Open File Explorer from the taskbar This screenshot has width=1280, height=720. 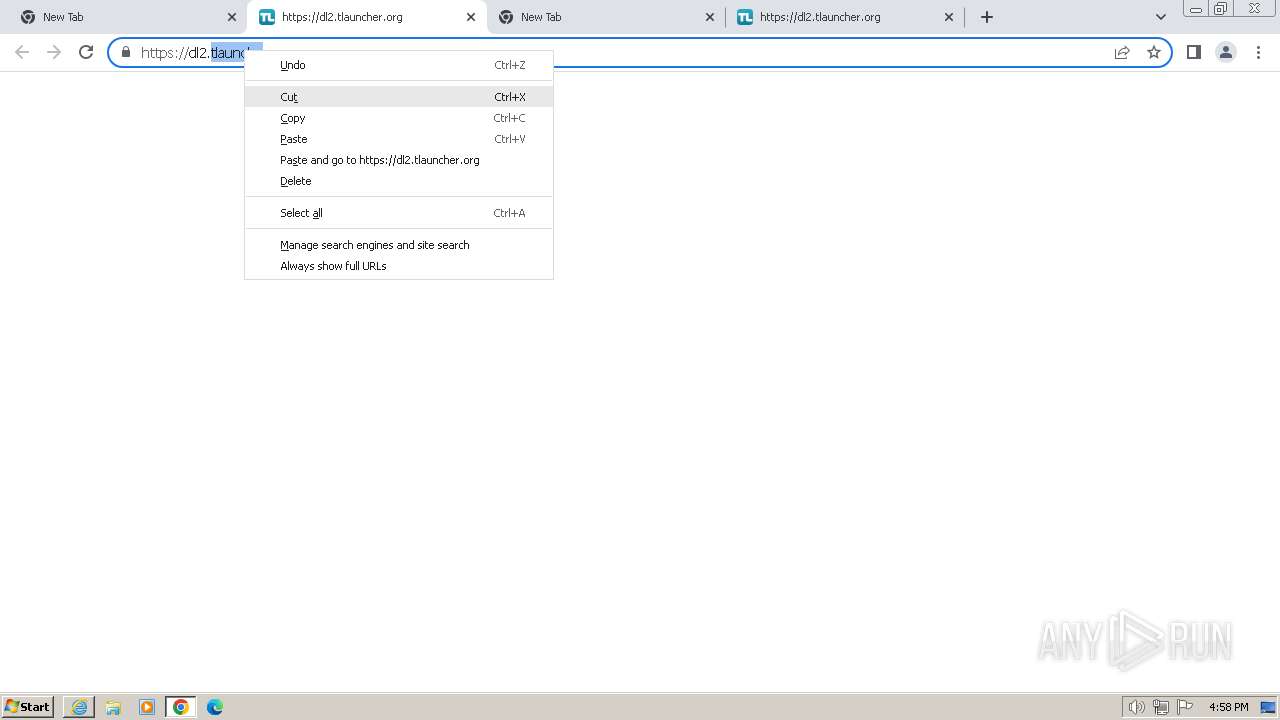tap(113, 707)
